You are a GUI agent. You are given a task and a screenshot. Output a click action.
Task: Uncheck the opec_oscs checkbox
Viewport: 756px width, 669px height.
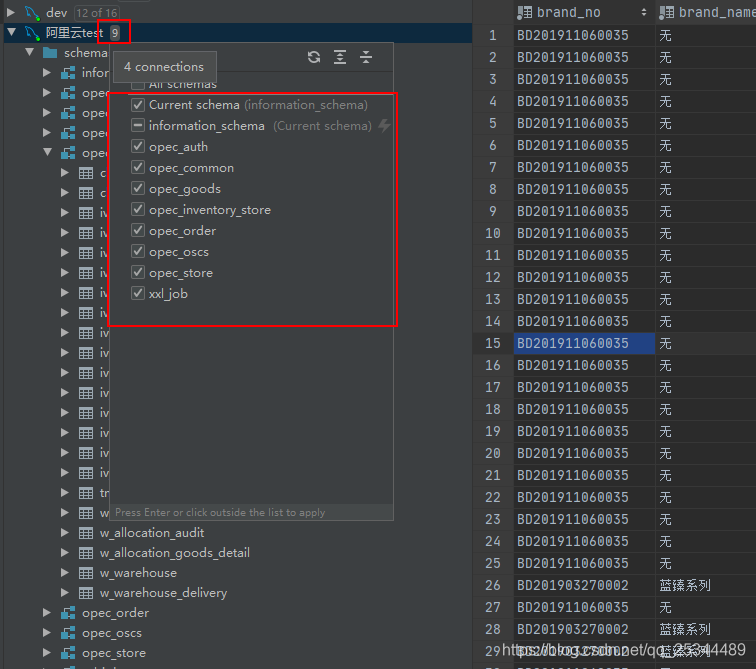point(138,252)
